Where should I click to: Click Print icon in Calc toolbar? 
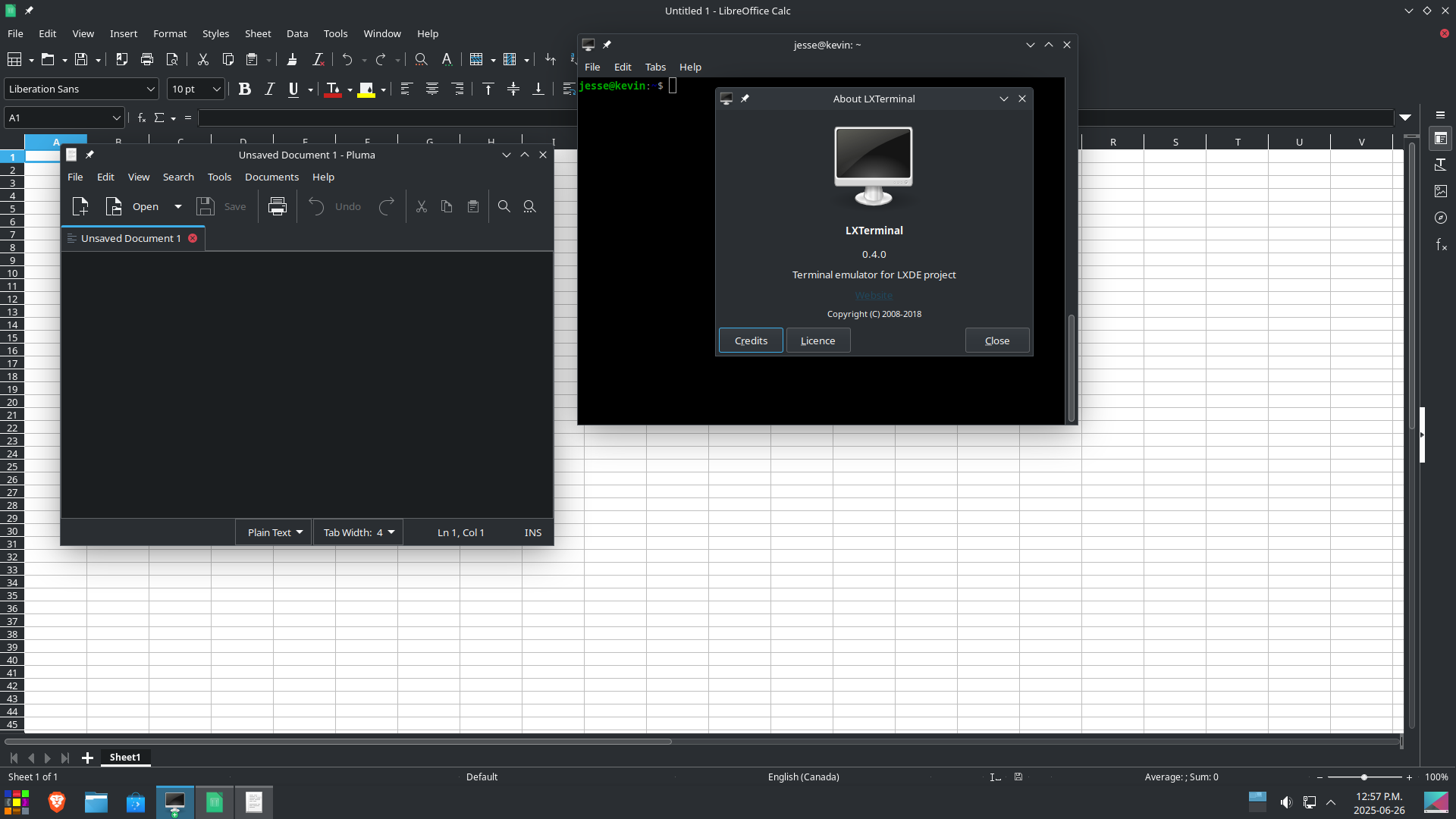147,59
